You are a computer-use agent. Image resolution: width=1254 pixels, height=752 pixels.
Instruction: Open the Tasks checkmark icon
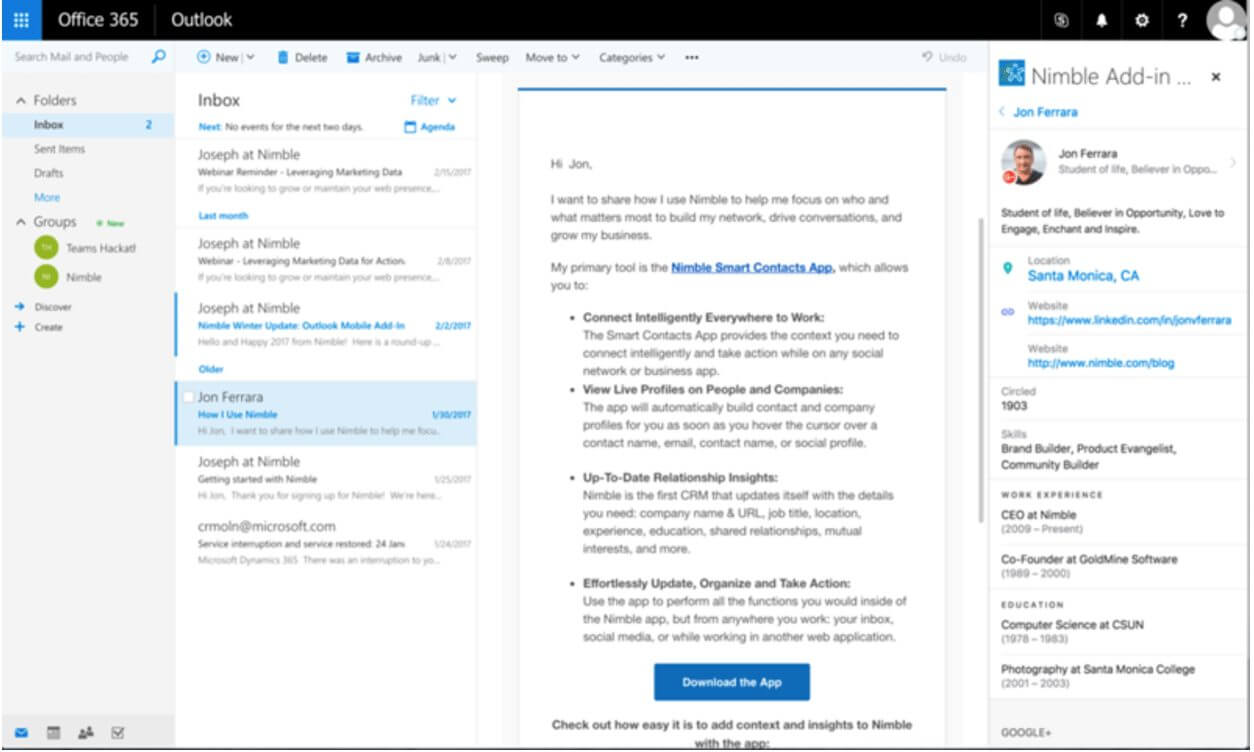pyautogui.click(x=117, y=733)
